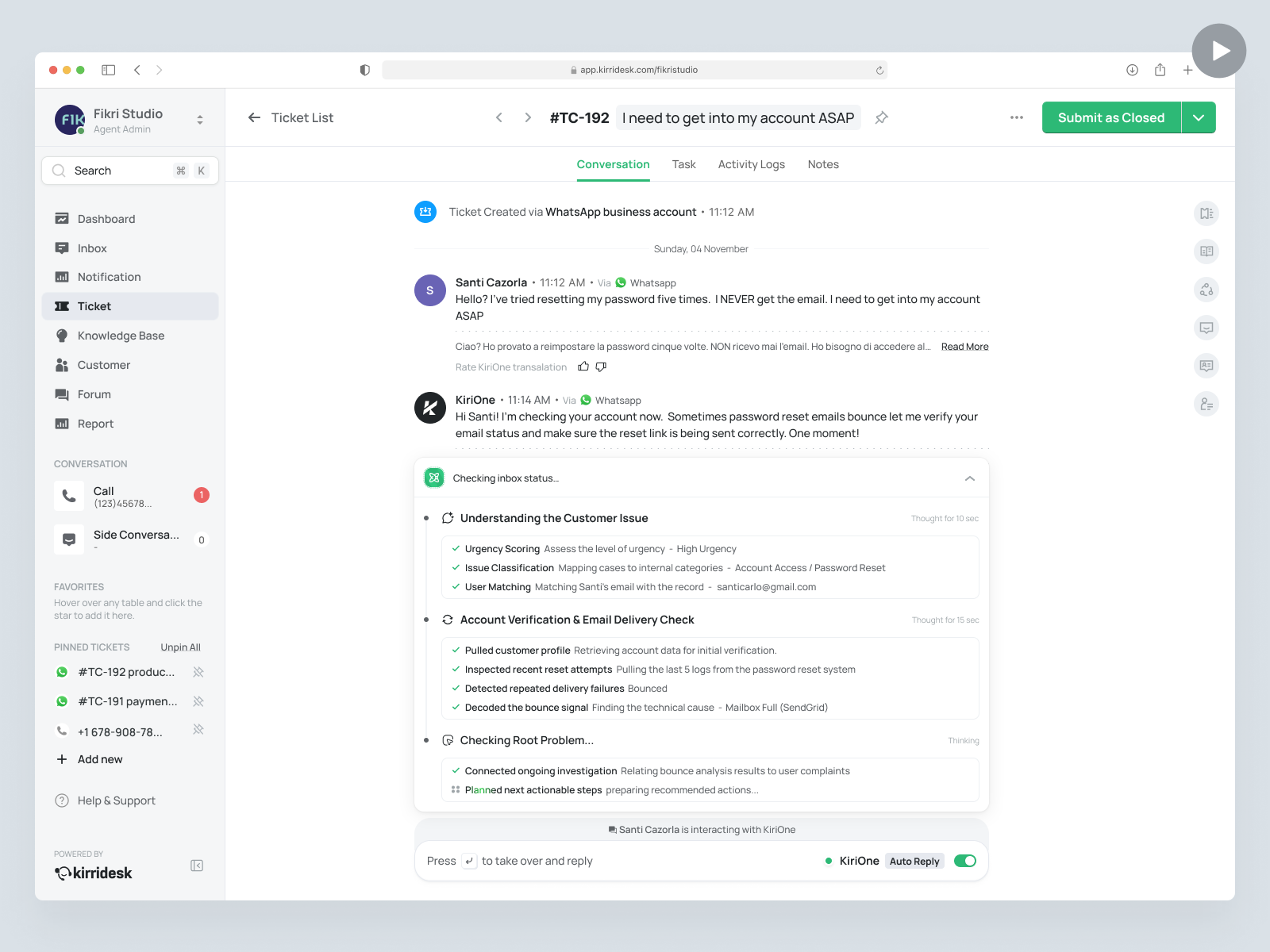Click the play button overlay

1219,51
